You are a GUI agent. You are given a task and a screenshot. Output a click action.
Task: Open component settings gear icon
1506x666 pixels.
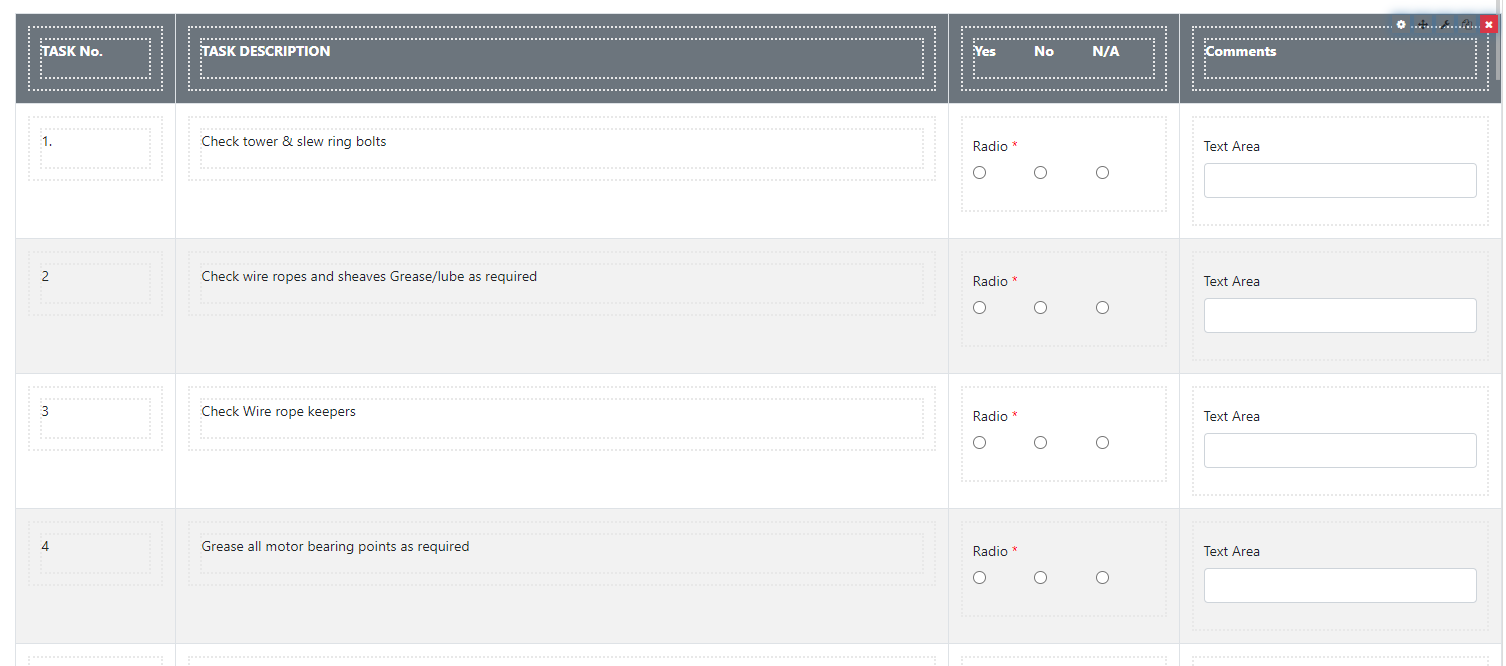pyautogui.click(x=1401, y=24)
